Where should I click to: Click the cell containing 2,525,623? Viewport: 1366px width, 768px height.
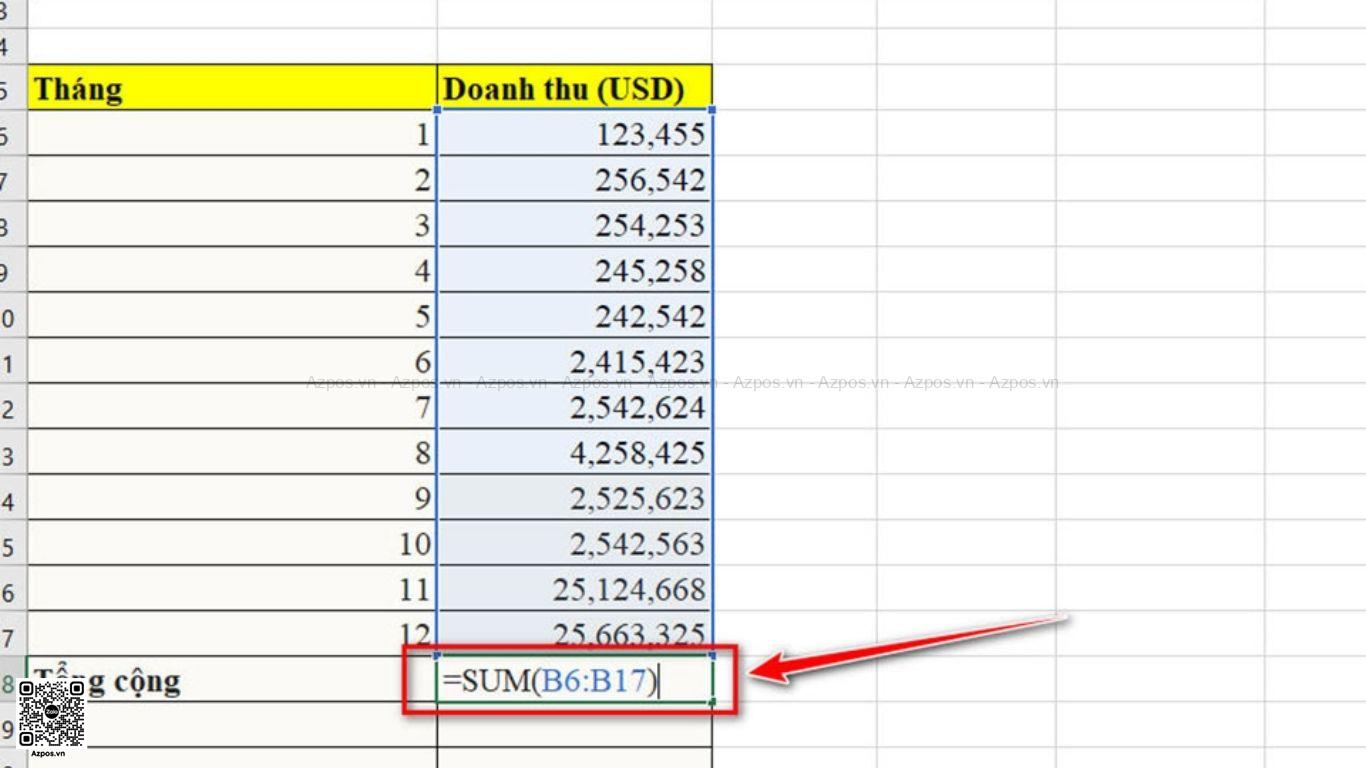575,498
